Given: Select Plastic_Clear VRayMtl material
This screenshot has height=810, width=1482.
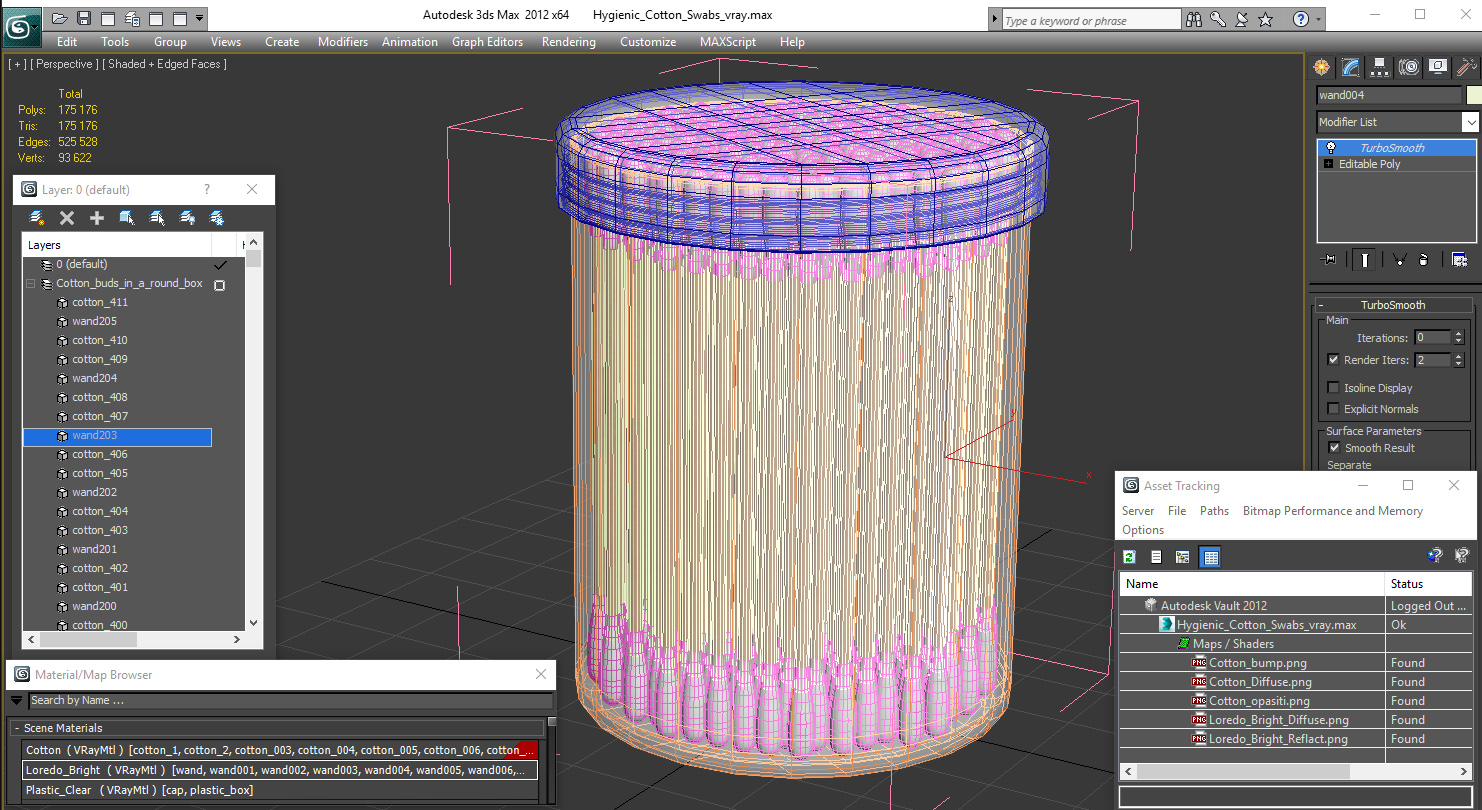Looking at the screenshot, I should click(x=280, y=790).
